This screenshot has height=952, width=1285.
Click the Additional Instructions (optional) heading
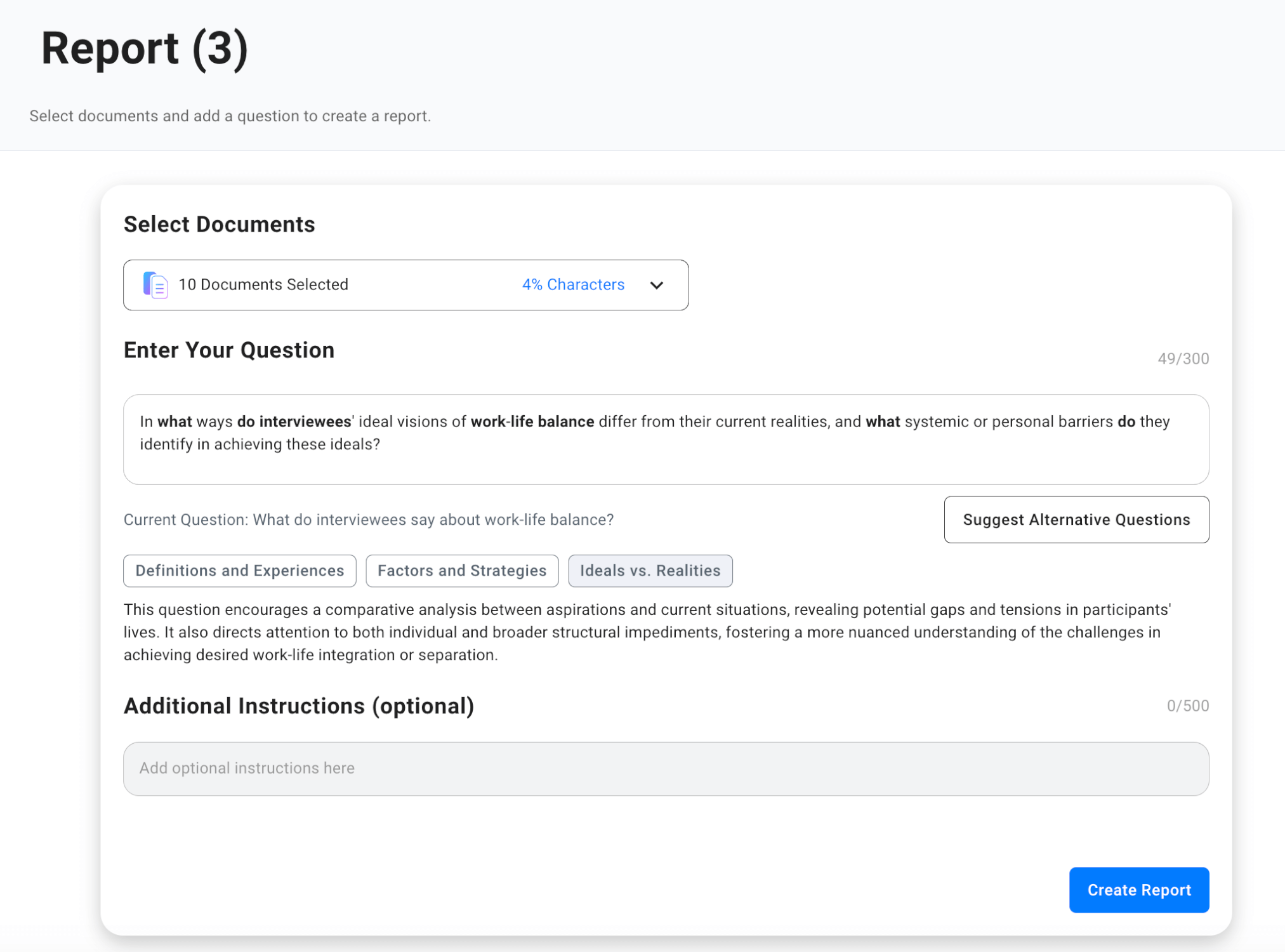point(298,706)
